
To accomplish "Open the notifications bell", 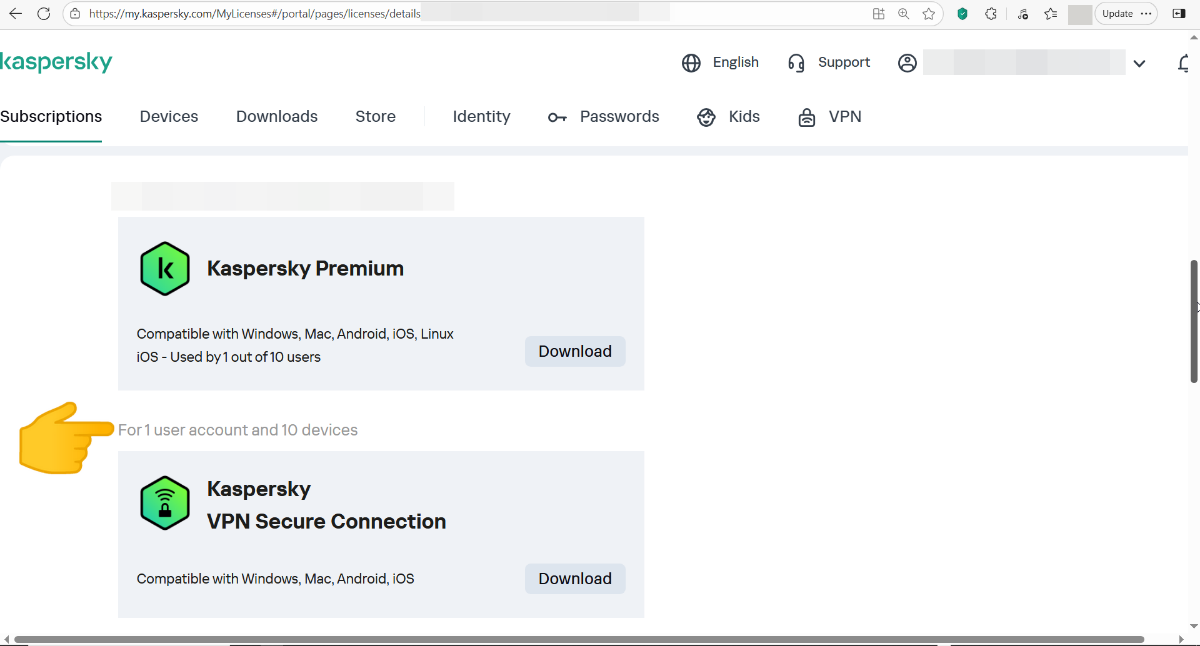I will (1186, 63).
